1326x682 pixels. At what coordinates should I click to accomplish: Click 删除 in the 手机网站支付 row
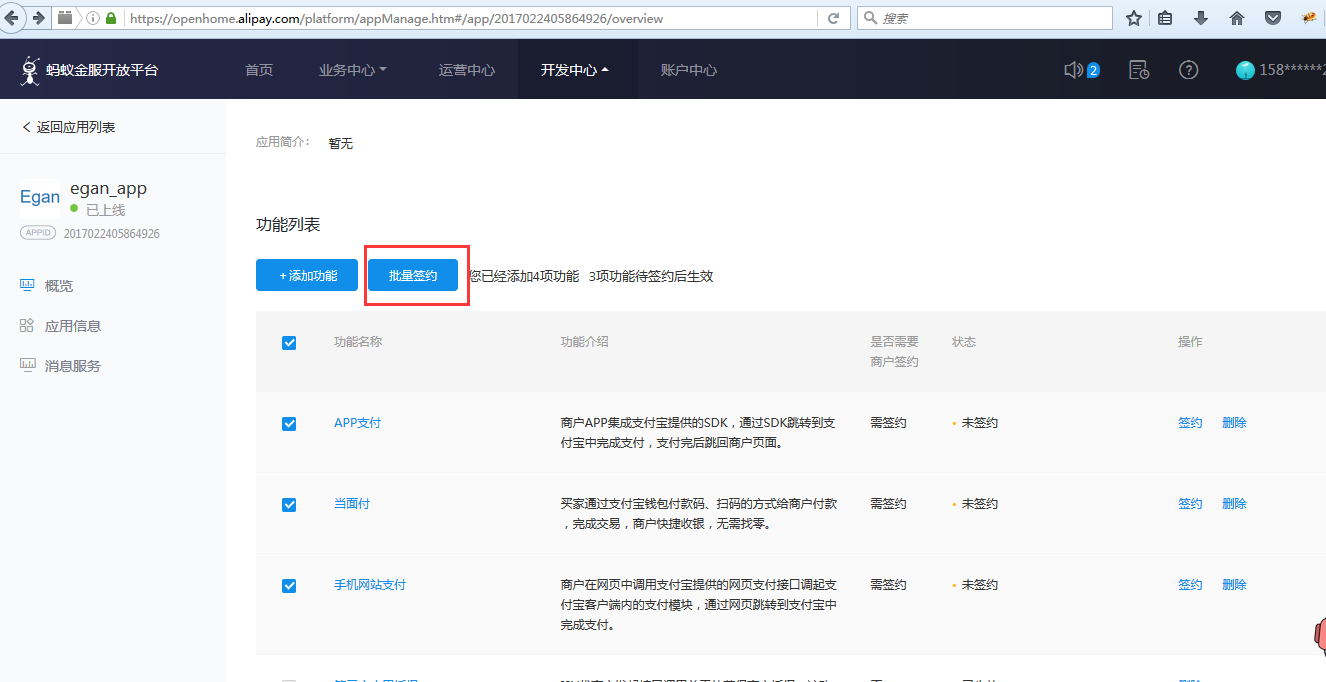[1234, 585]
